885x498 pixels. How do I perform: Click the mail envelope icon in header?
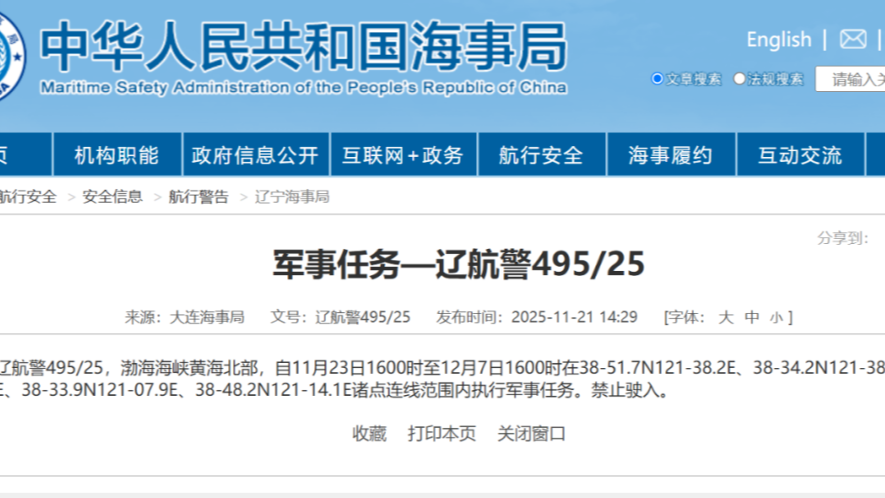click(853, 40)
